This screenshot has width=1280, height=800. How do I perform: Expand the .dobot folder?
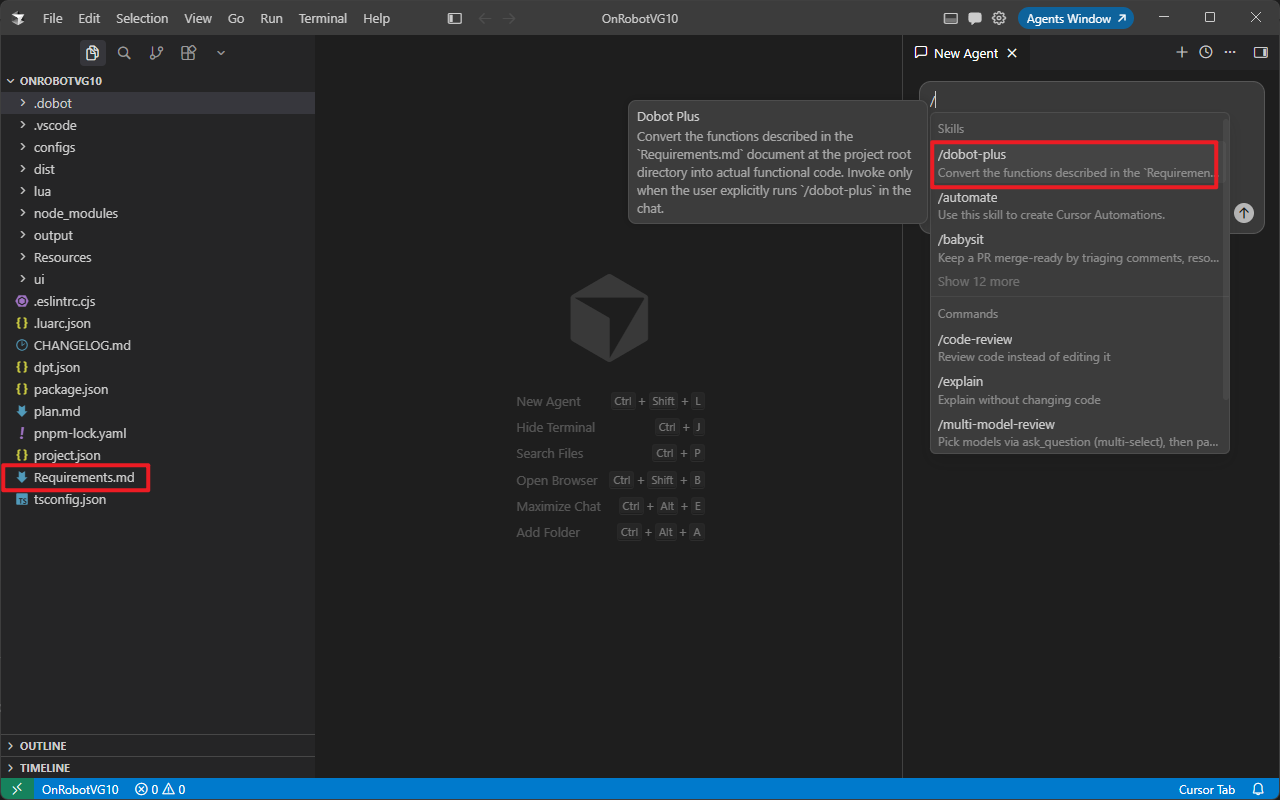point(157,103)
